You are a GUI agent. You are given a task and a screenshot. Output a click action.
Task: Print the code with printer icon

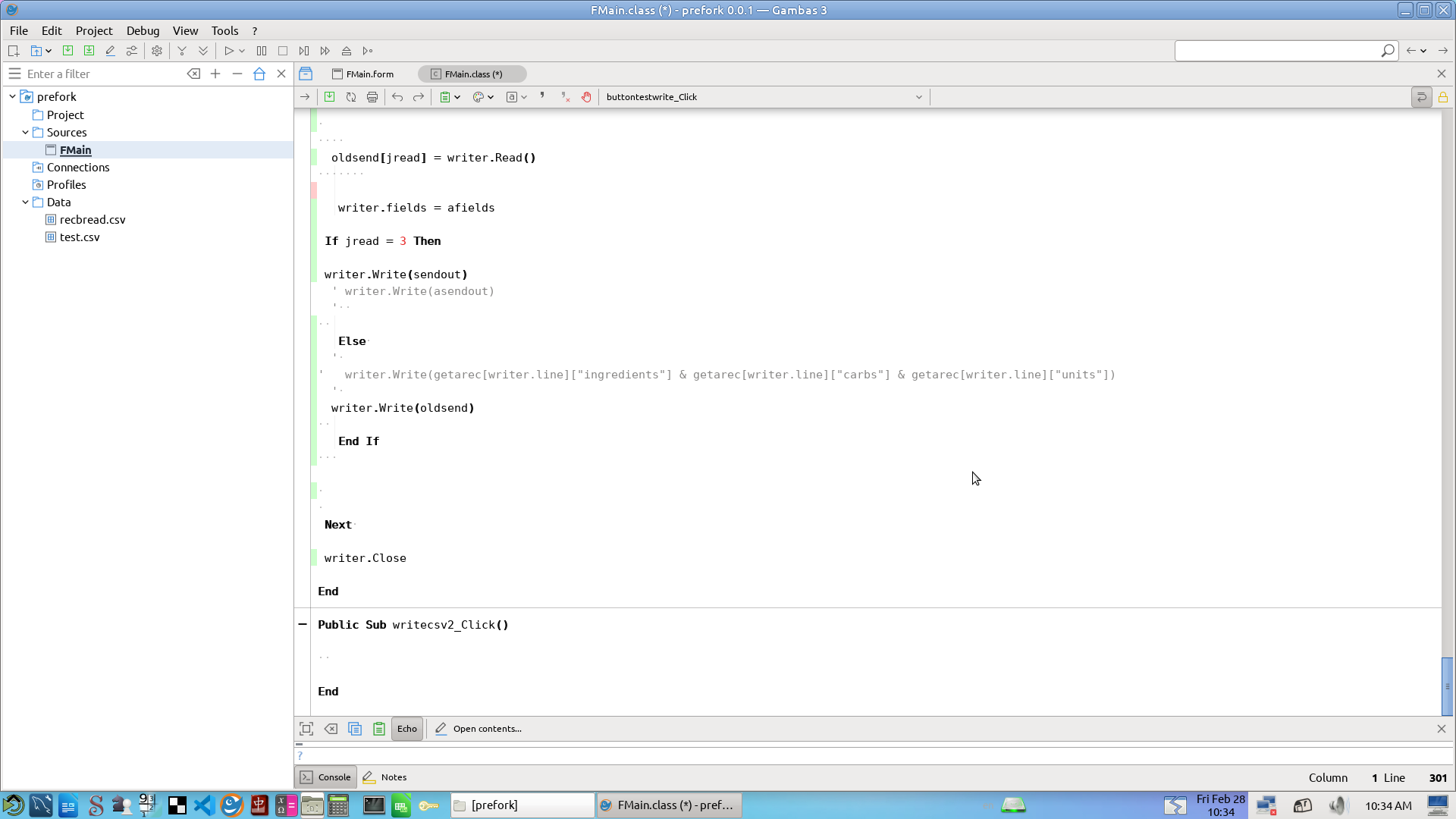click(372, 97)
